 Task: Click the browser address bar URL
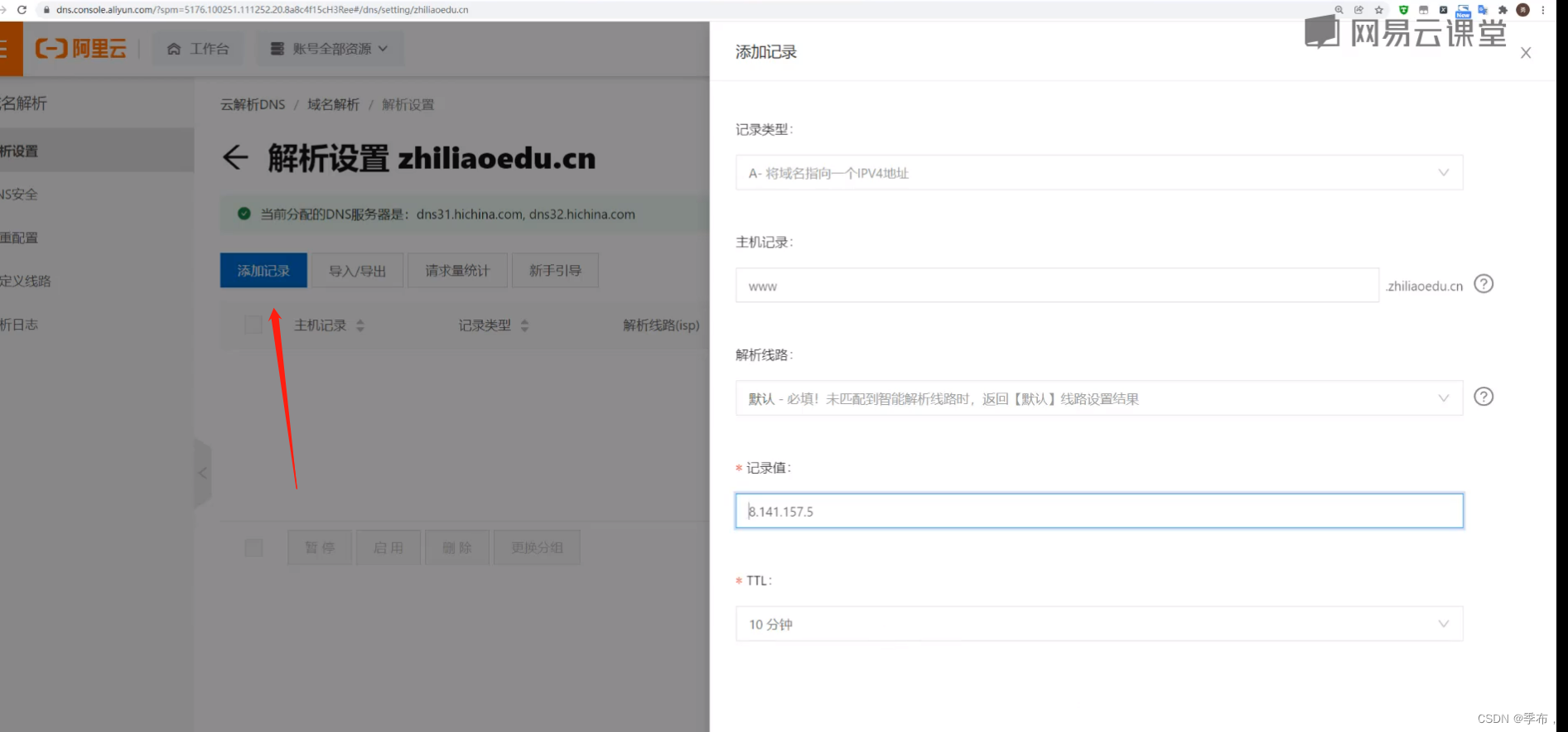click(262, 10)
